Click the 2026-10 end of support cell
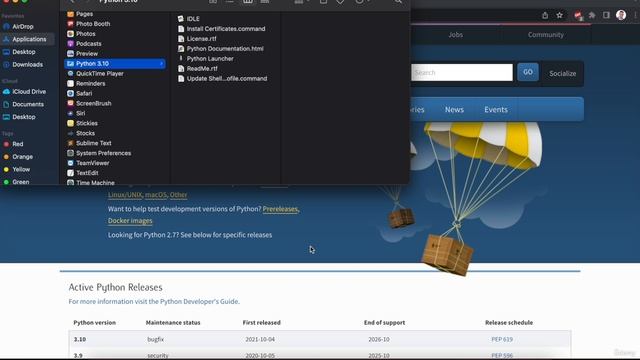This screenshot has height=360, width=640. [379, 339]
